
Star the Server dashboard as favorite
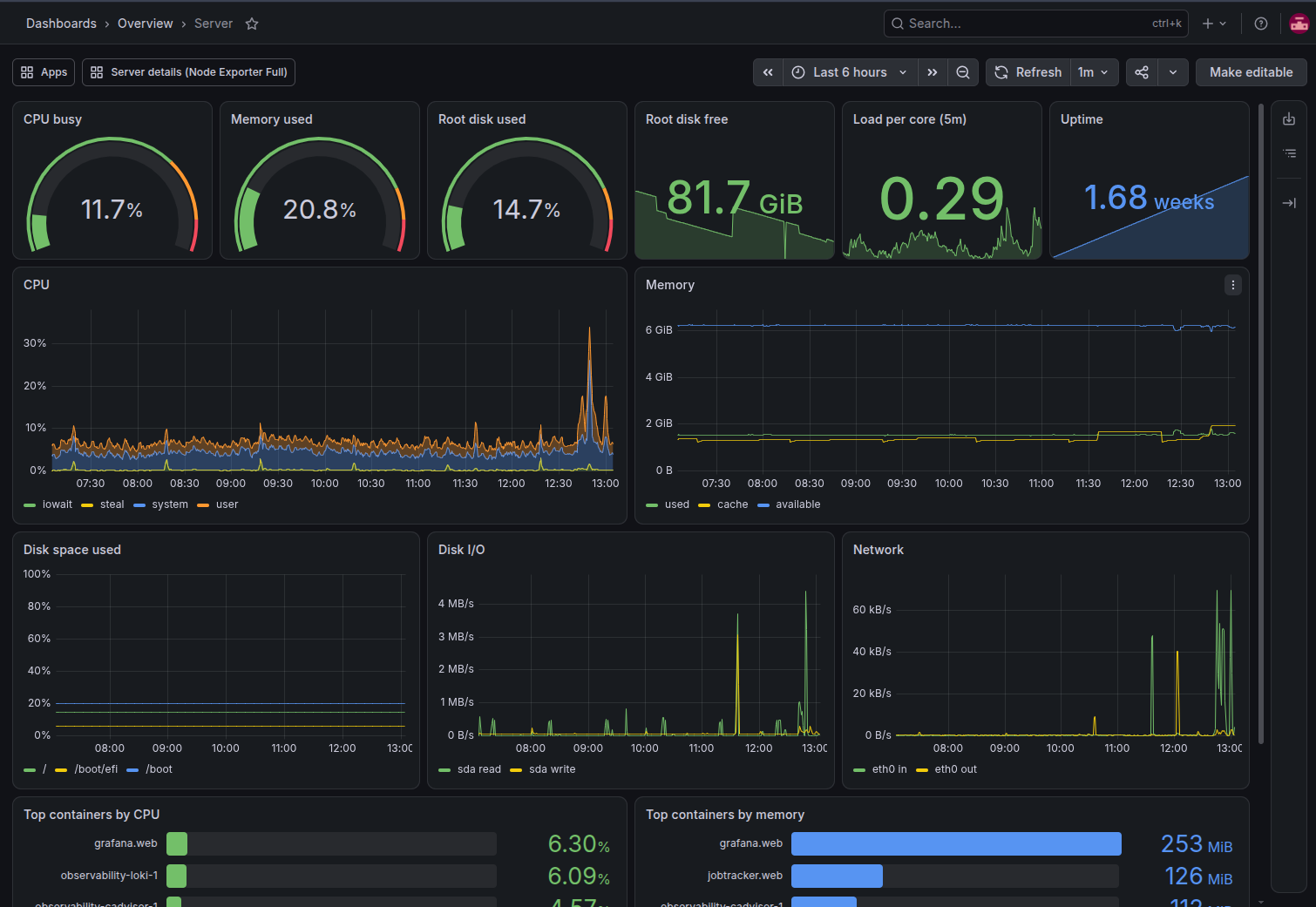[x=252, y=24]
